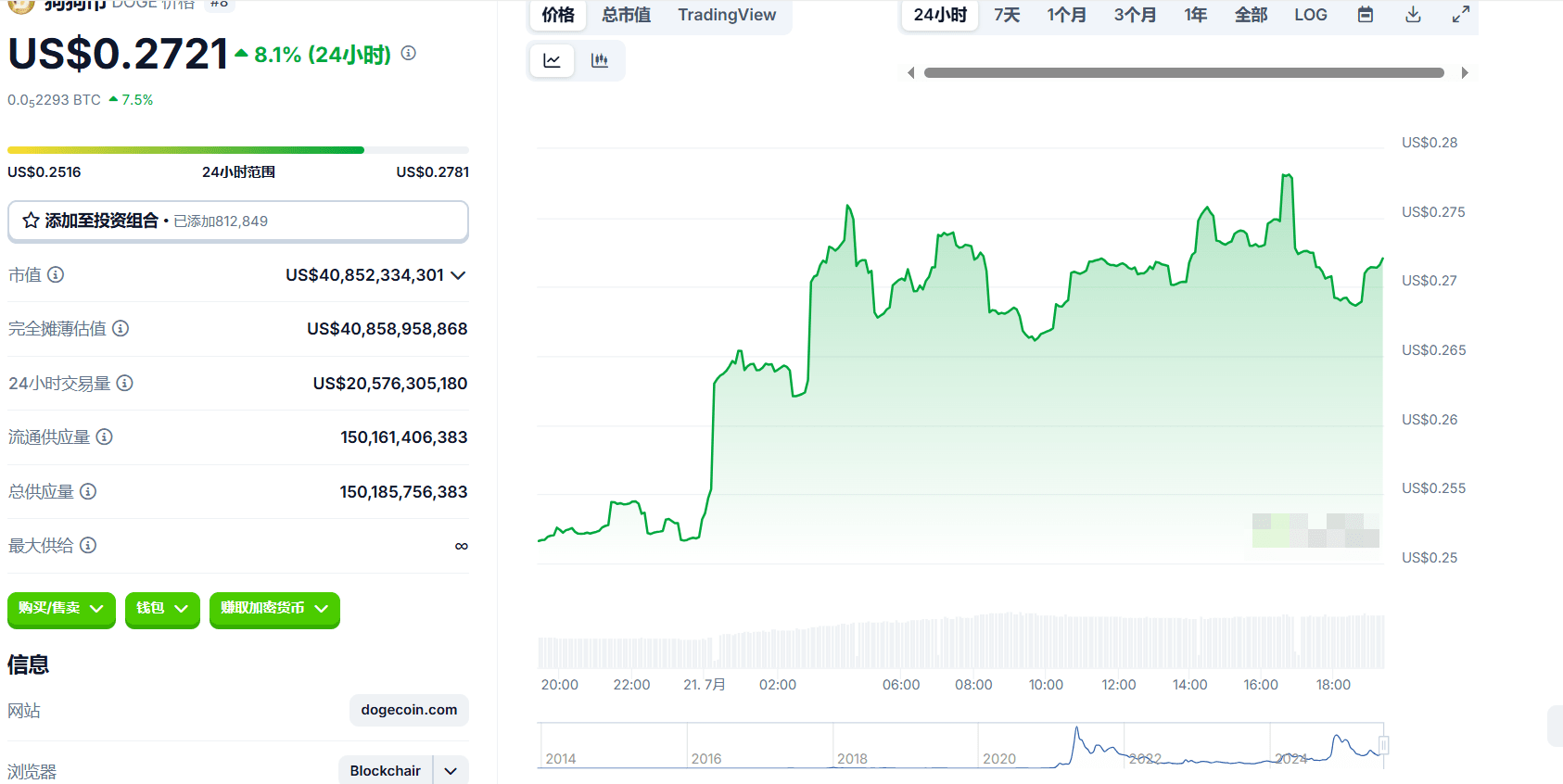The width and height of the screenshot is (1563, 784).
Task: Open dogecoin.com website link
Action: click(x=409, y=710)
